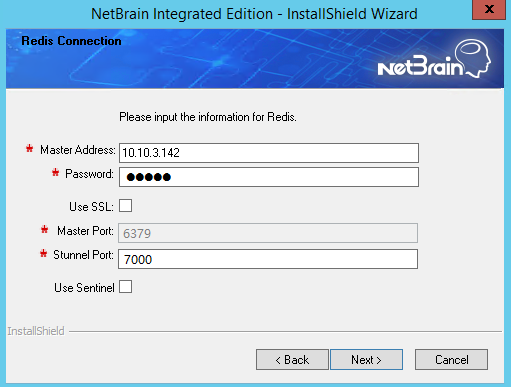
Task: Focus the Password field
Action: click(x=269, y=177)
